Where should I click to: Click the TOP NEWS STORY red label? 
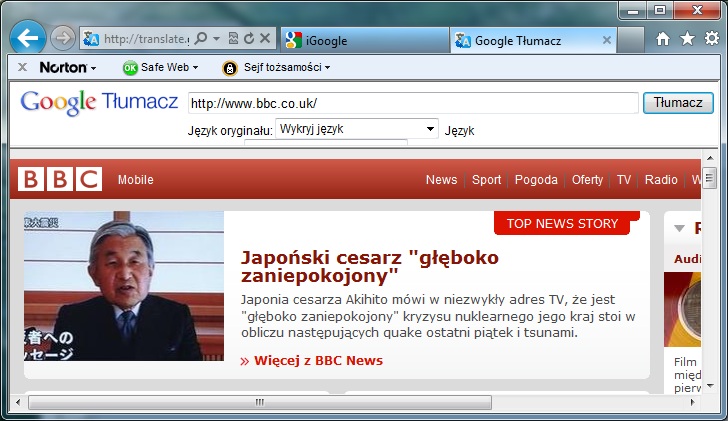(562, 223)
